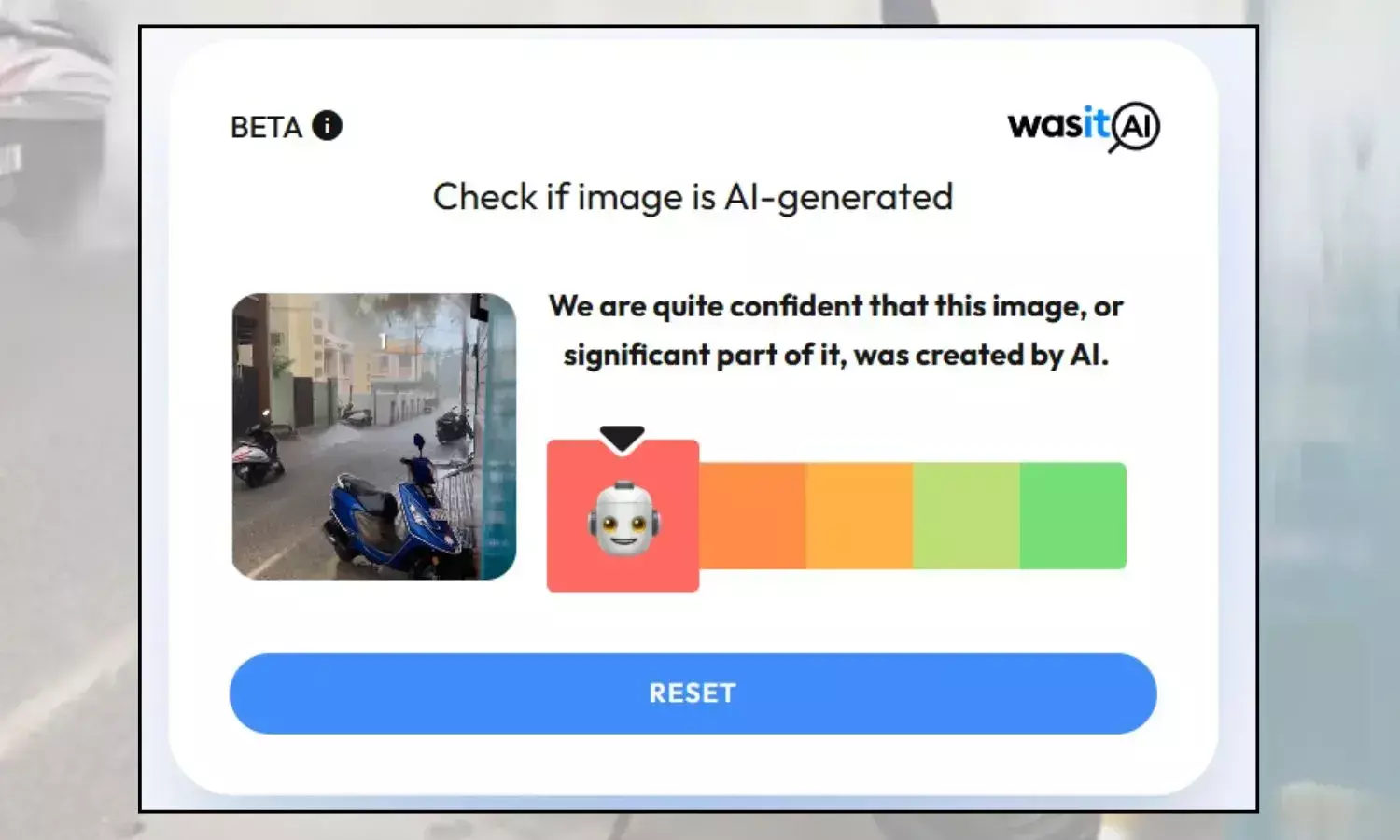The width and height of the screenshot is (1400, 840).
Task: Click the robot face icon
Action: (x=623, y=519)
